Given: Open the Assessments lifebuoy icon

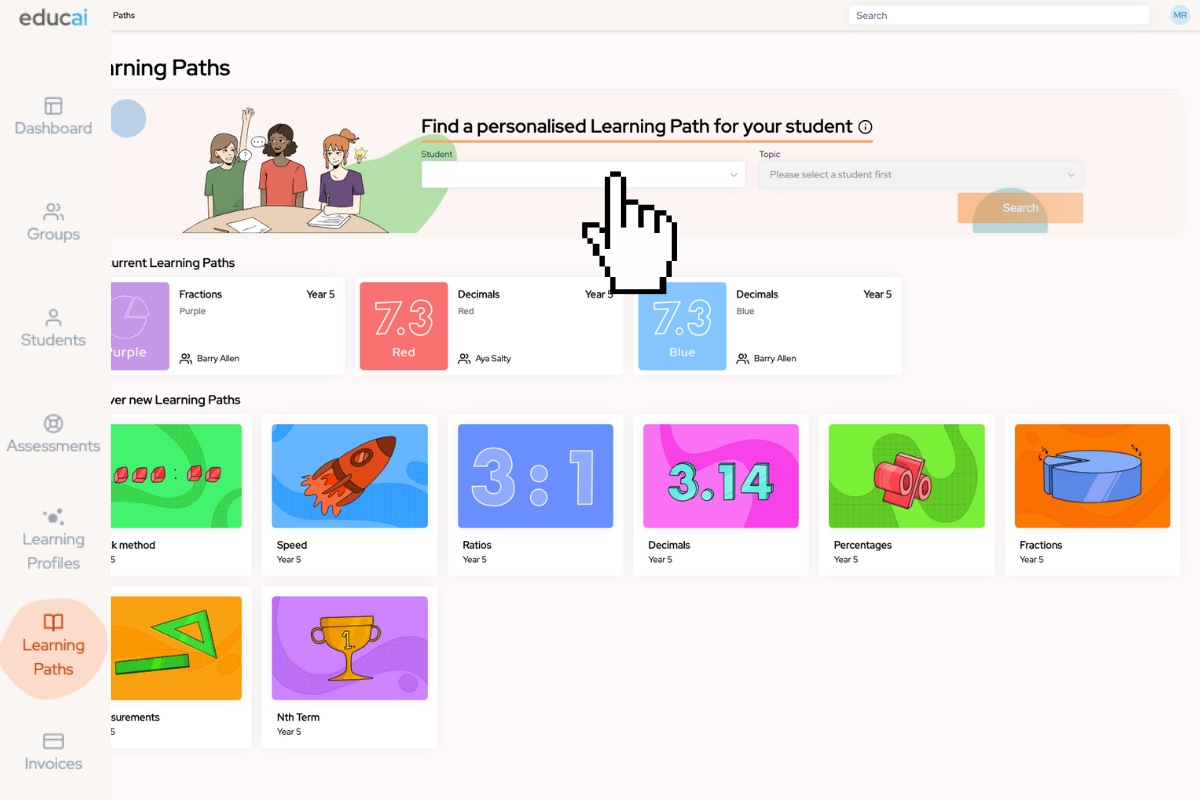Looking at the screenshot, I should click(54, 424).
